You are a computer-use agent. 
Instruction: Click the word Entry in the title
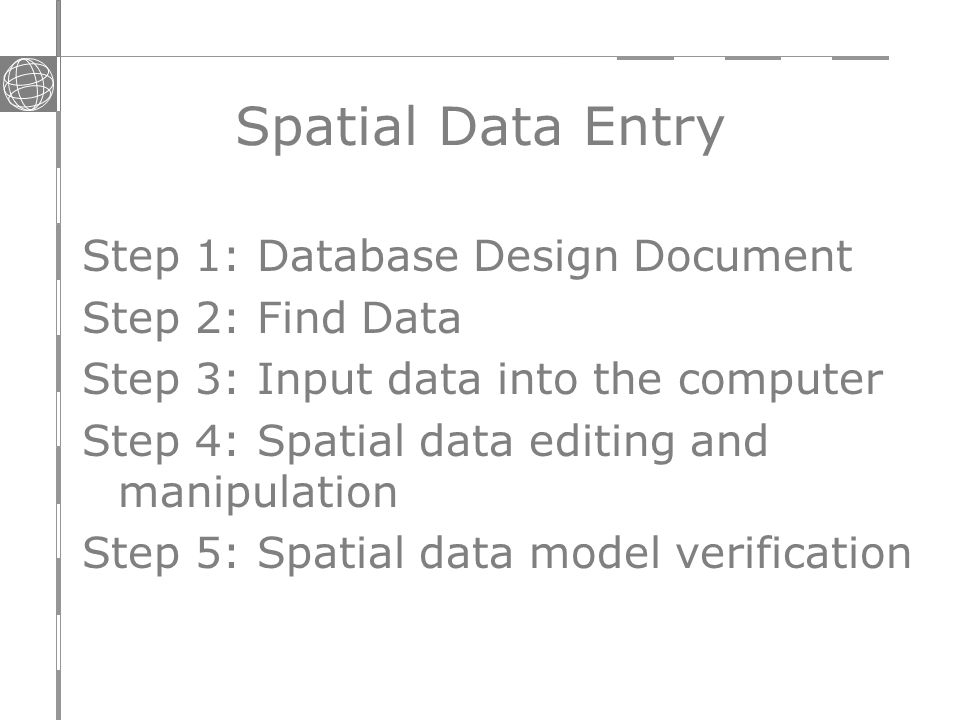pos(654,129)
